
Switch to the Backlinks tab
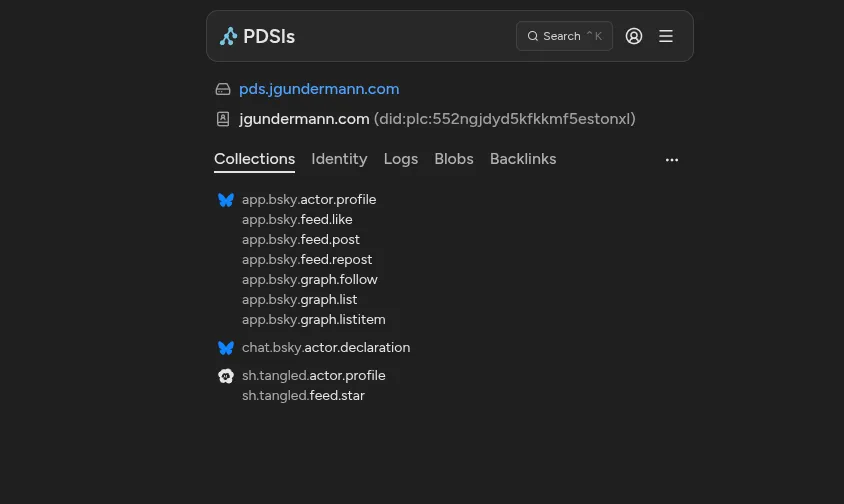coord(523,159)
